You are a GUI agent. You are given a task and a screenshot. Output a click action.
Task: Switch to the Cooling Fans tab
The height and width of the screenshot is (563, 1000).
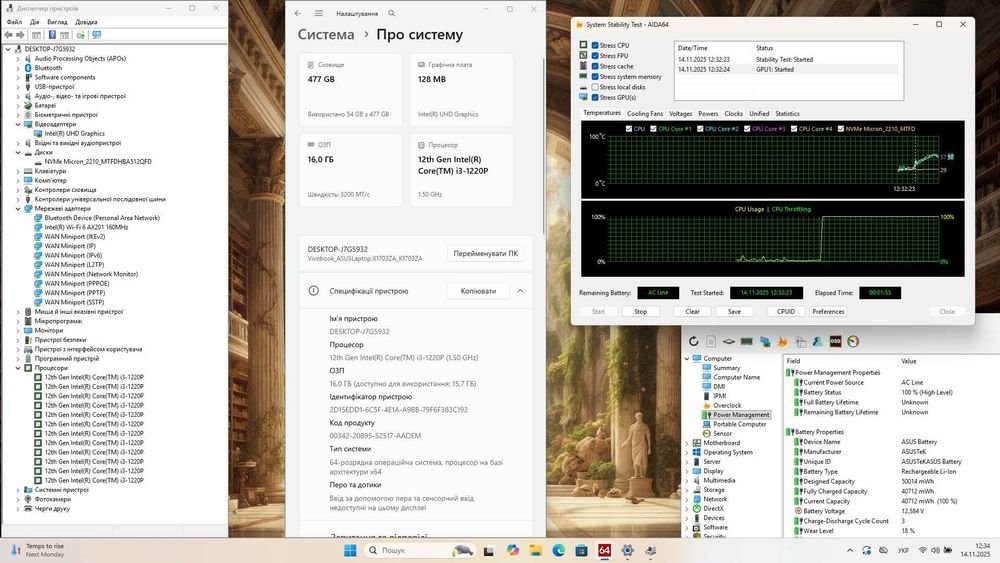pyautogui.click(x=645, y=114)
